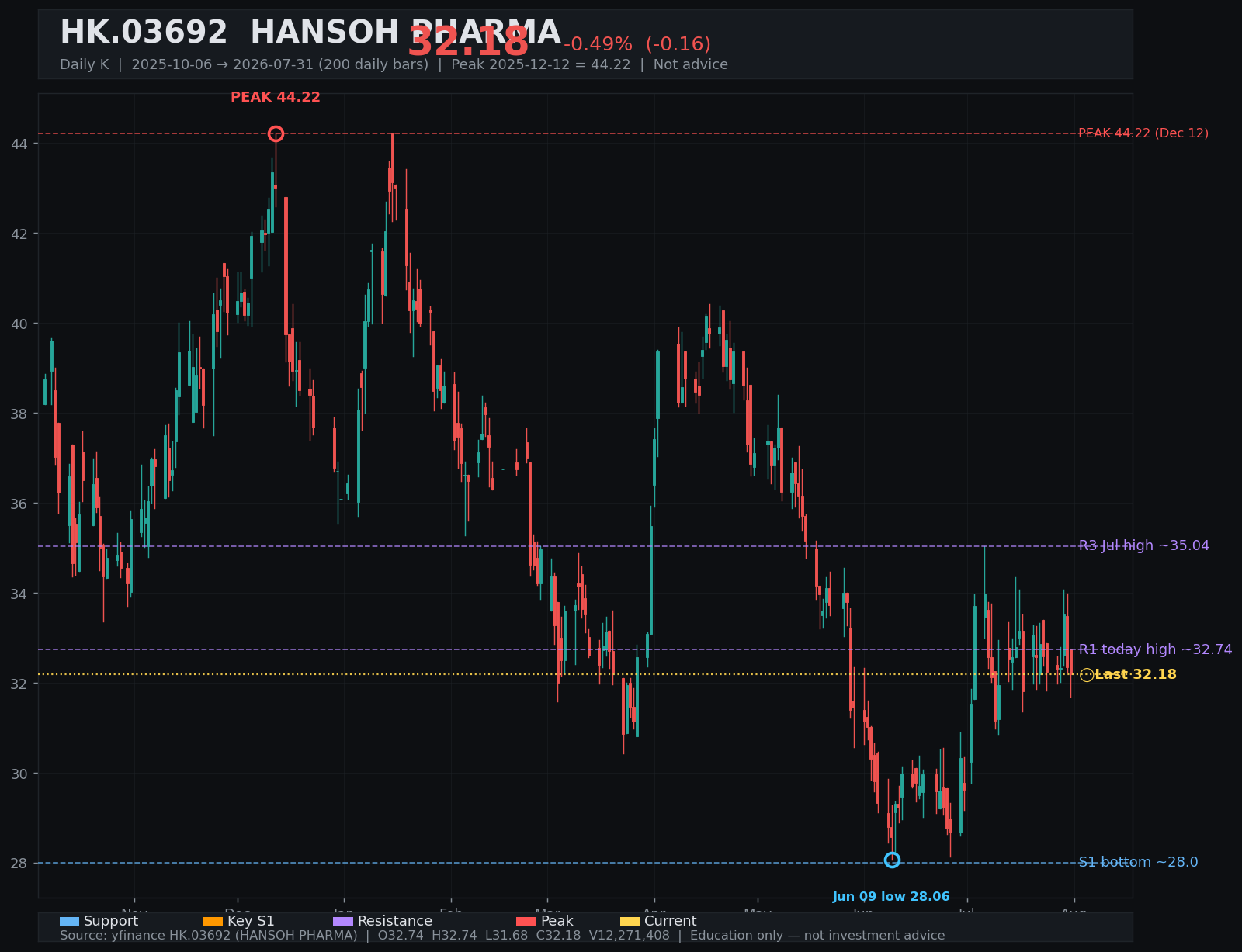Screen dimensions: 1242x952
Task: Click the 34 tick on the price axis
Action: click(19, 594)
